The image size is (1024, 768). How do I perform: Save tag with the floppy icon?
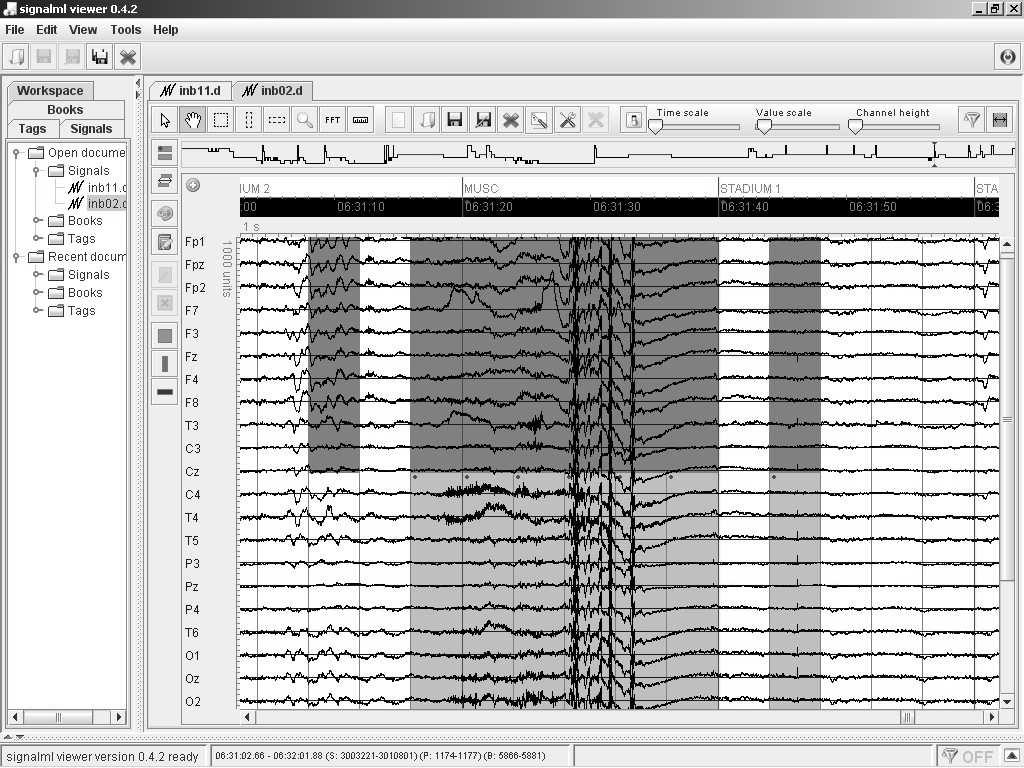(x=455, y=120)
